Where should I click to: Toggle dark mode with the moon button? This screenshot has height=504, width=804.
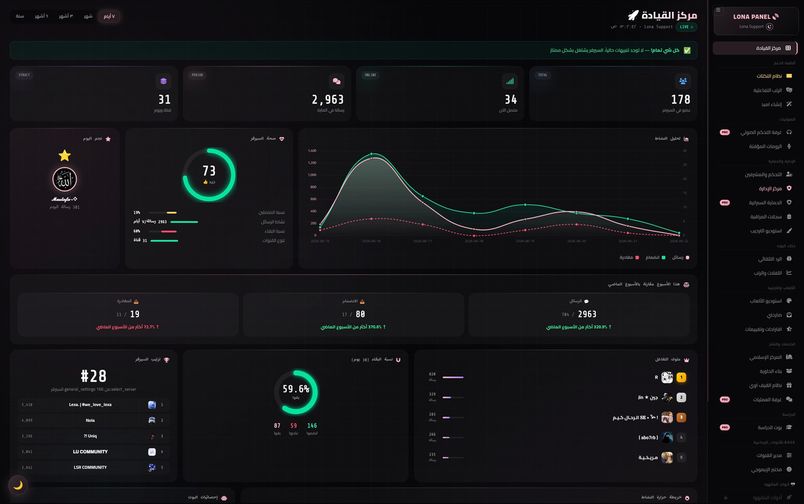point(18,485)
